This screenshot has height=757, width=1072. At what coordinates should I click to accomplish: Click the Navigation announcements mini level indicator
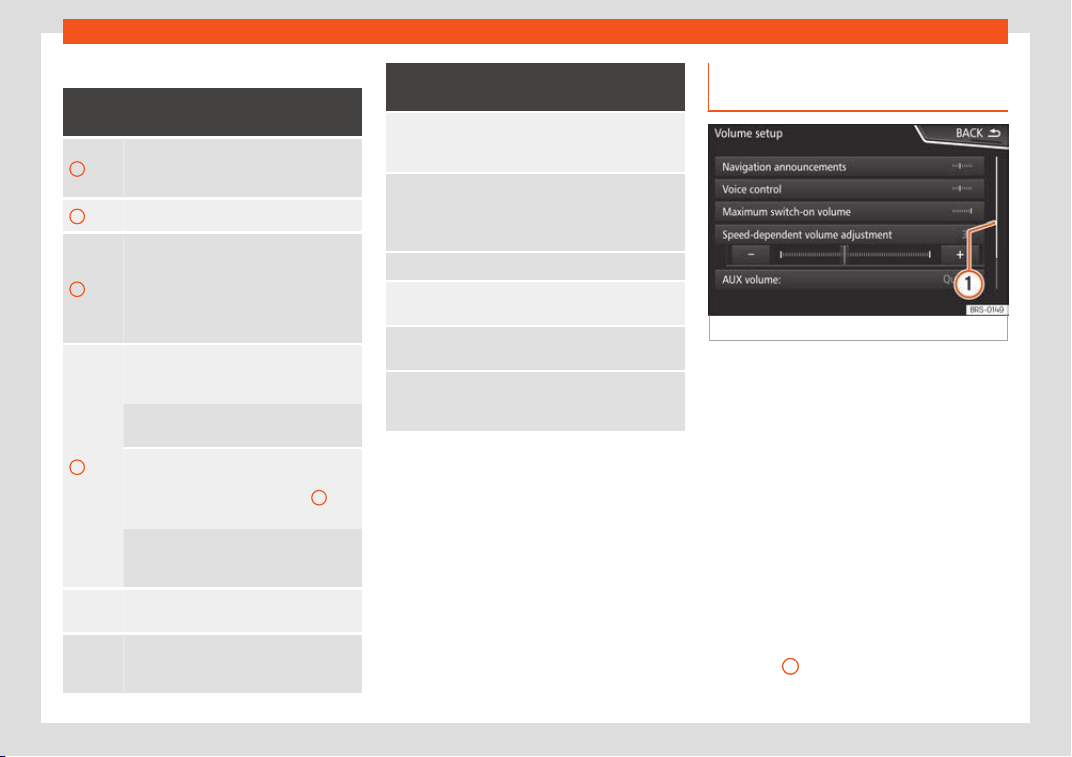pyautogui.click(x=962, y=166)
